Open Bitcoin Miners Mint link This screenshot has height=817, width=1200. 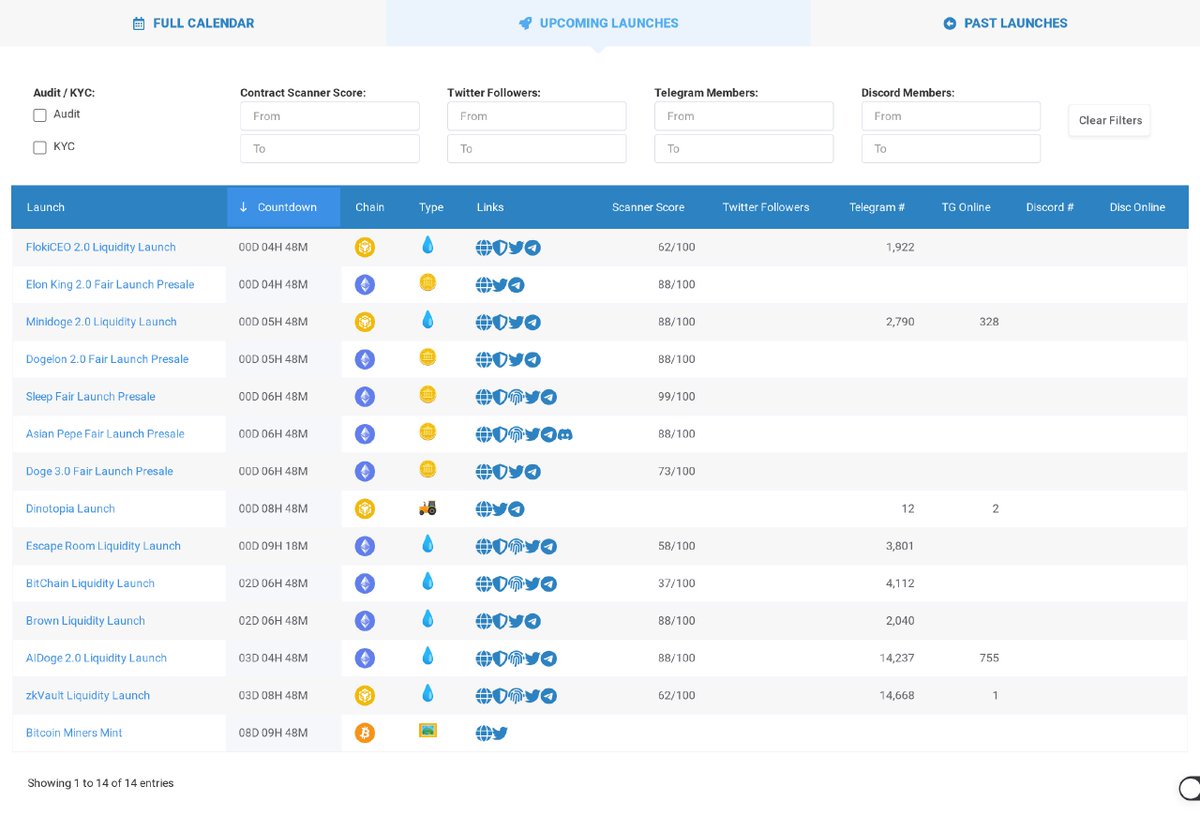click(74, 733)
